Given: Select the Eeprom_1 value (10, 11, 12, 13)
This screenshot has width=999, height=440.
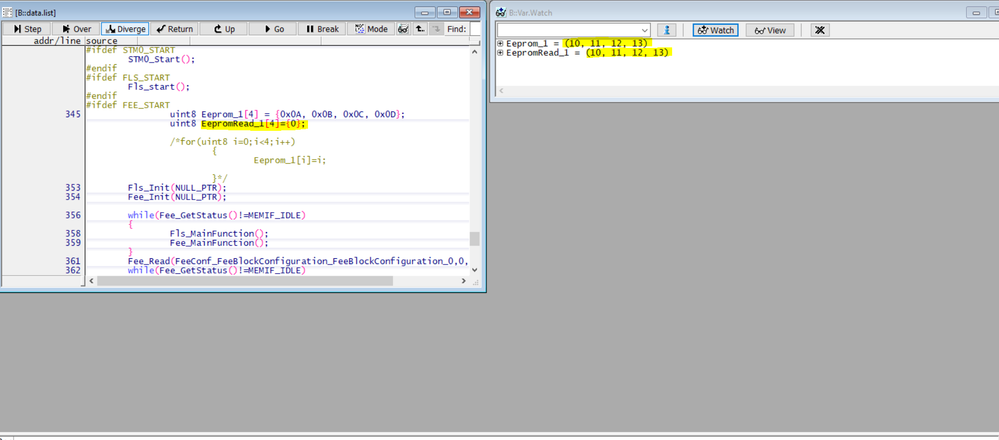Looking at the screenshot, I should [x=607, y=43].
